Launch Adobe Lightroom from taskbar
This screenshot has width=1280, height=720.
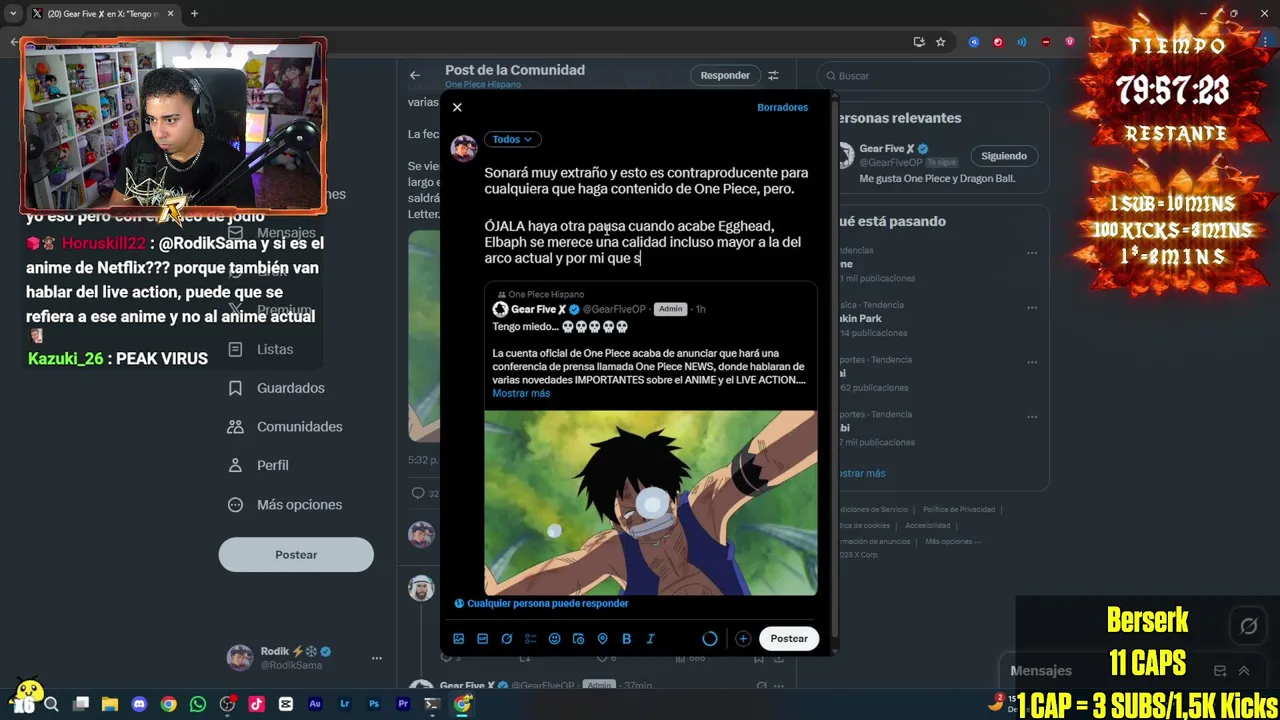click(345, 704)
